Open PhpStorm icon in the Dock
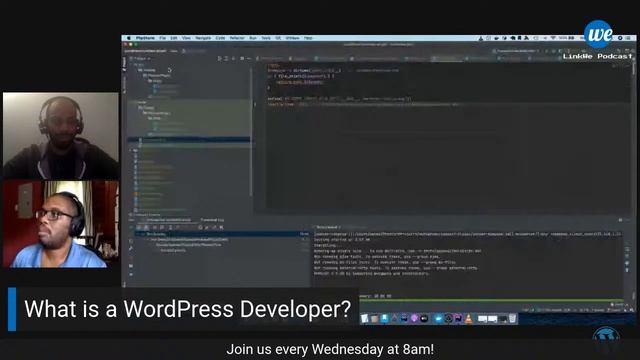This screenshot has height=360, width=640. tap(458, 319)
